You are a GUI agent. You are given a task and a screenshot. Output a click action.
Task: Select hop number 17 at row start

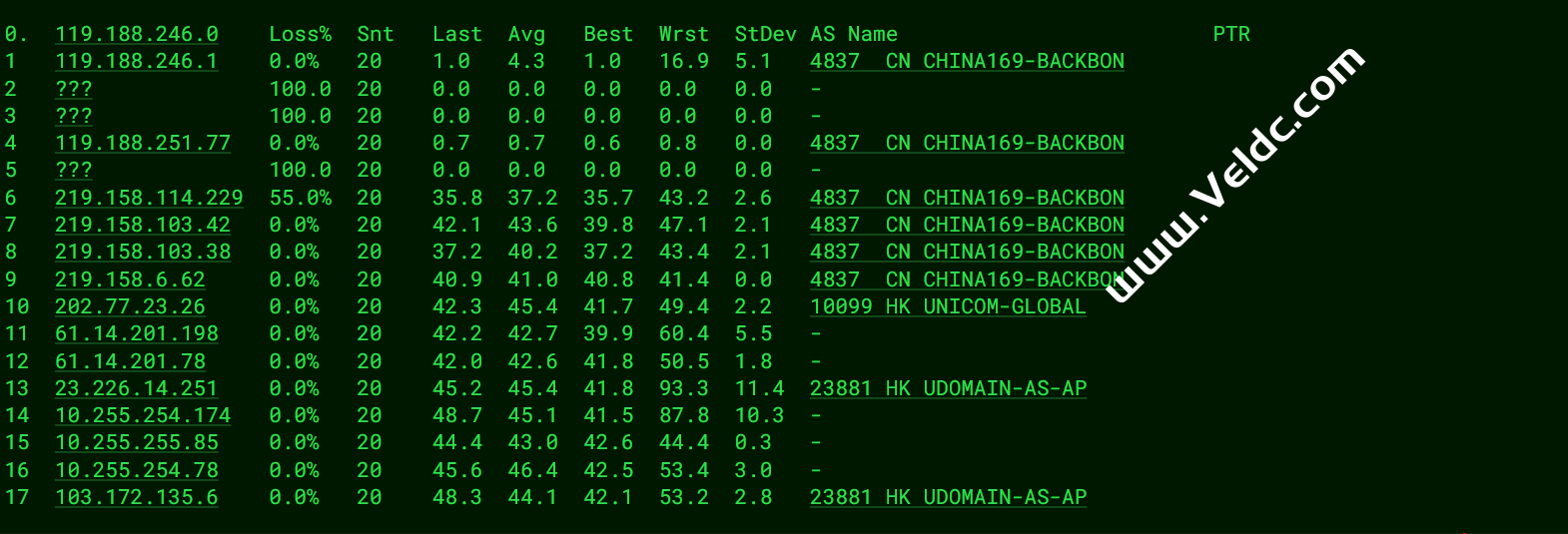pyautogui.click(x=17, y=497)
